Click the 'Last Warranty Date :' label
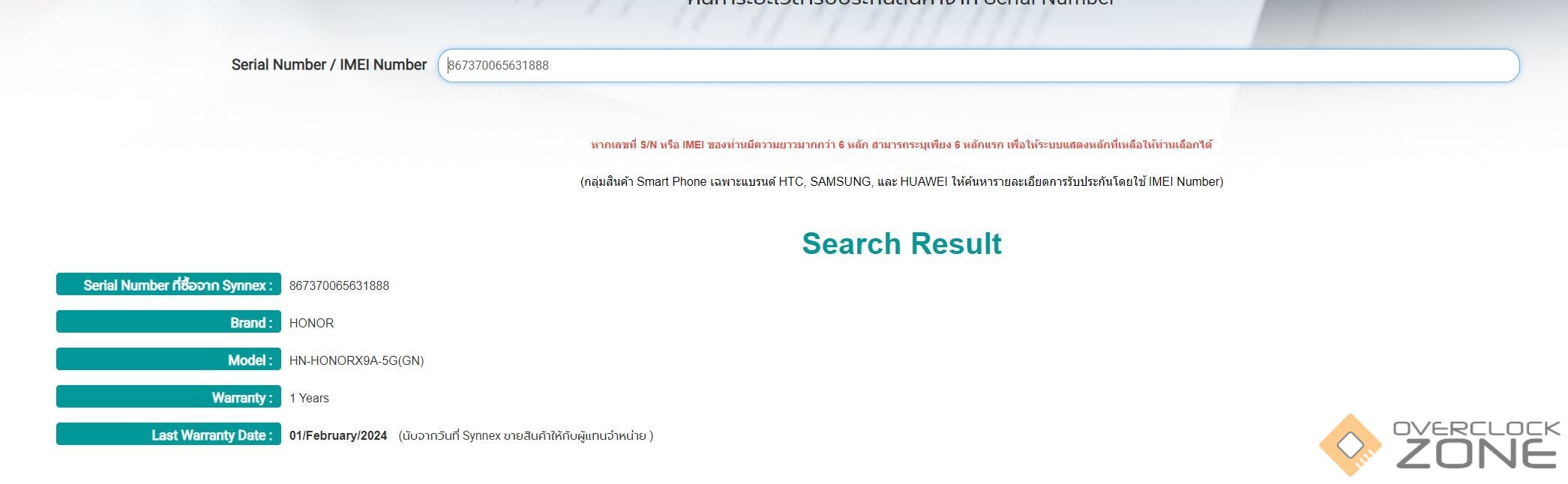The height and width of the screenshot is (484, 1568). [x=169, y=435]
